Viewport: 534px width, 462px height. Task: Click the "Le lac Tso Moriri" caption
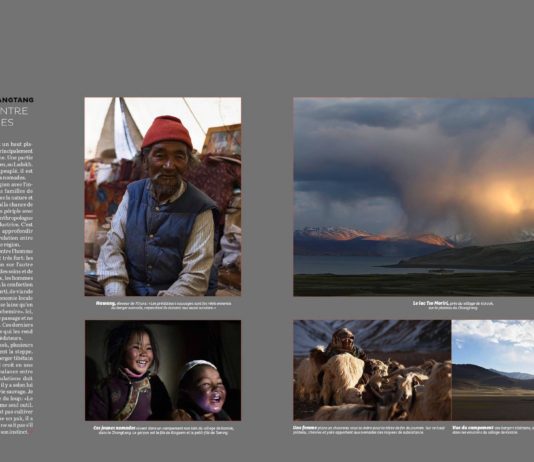(453, 305)
